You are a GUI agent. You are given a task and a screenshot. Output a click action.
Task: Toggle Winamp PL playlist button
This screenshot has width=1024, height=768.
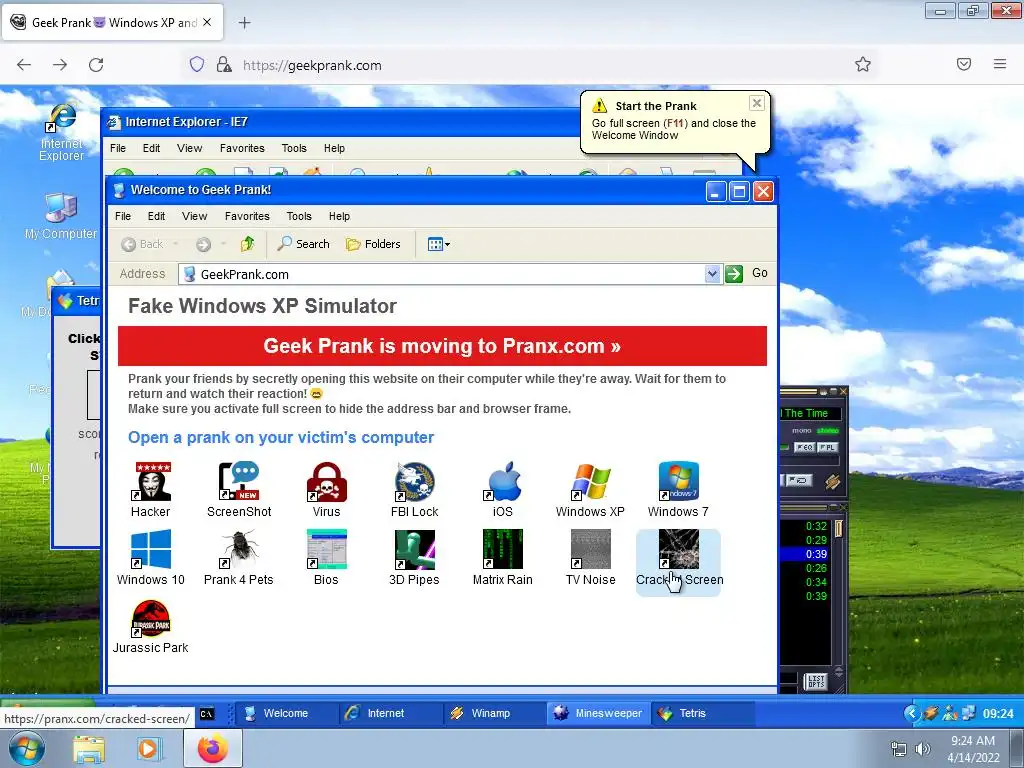pos(827,447)
